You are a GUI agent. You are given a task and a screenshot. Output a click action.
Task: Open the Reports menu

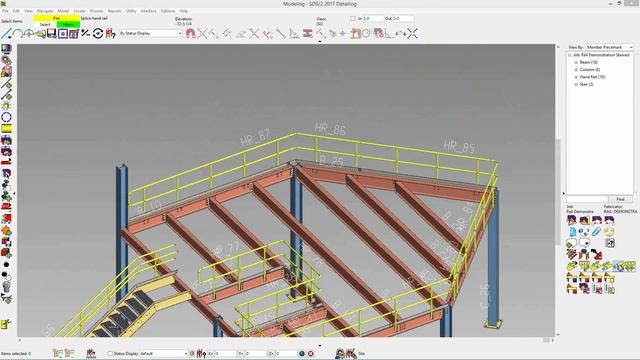(114, 11)
